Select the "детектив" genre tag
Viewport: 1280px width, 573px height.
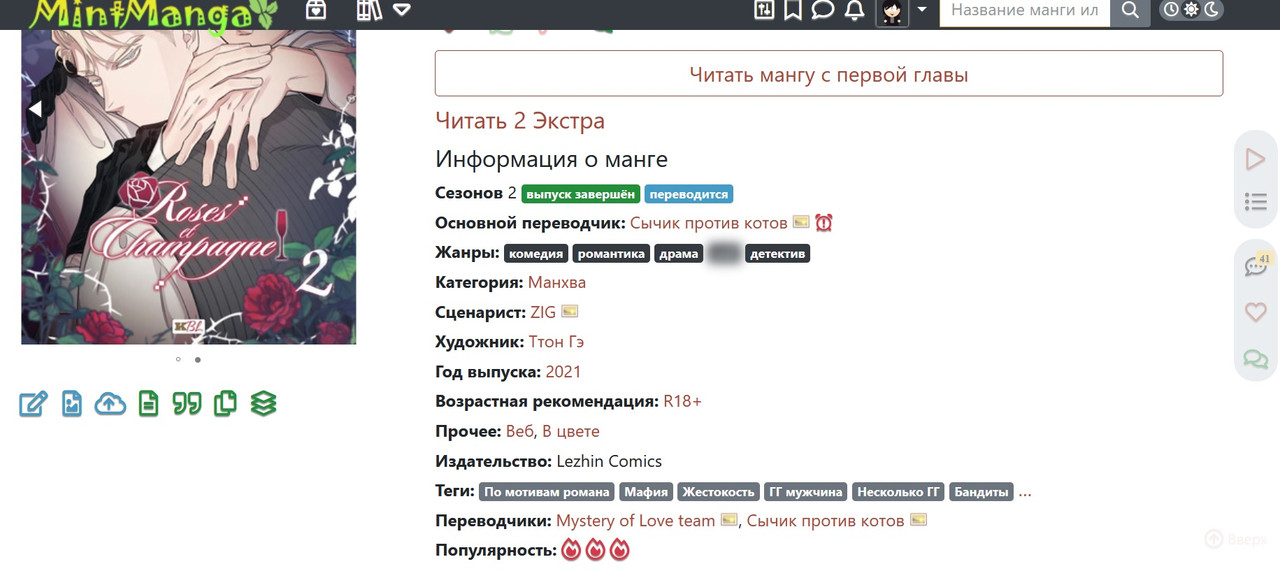(777, 254)
